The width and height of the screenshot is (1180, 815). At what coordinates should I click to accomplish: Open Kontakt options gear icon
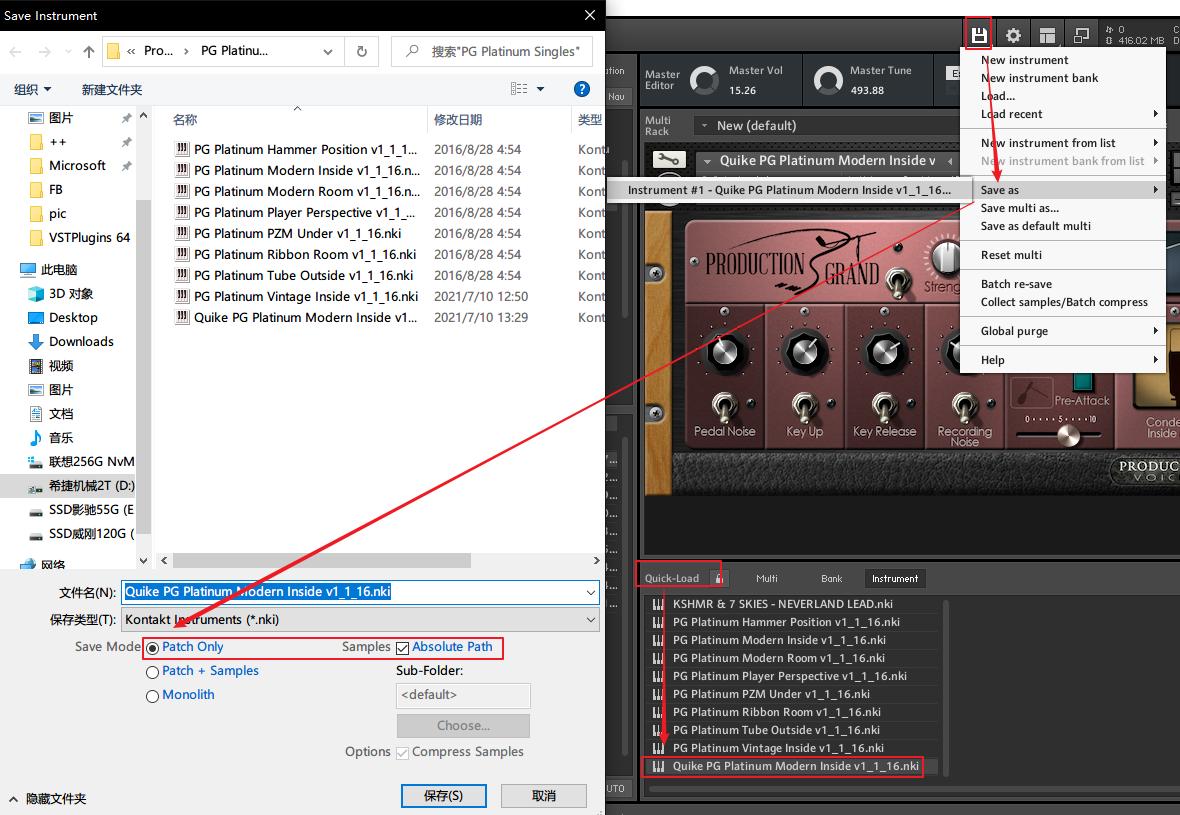tap(1013, 35)
